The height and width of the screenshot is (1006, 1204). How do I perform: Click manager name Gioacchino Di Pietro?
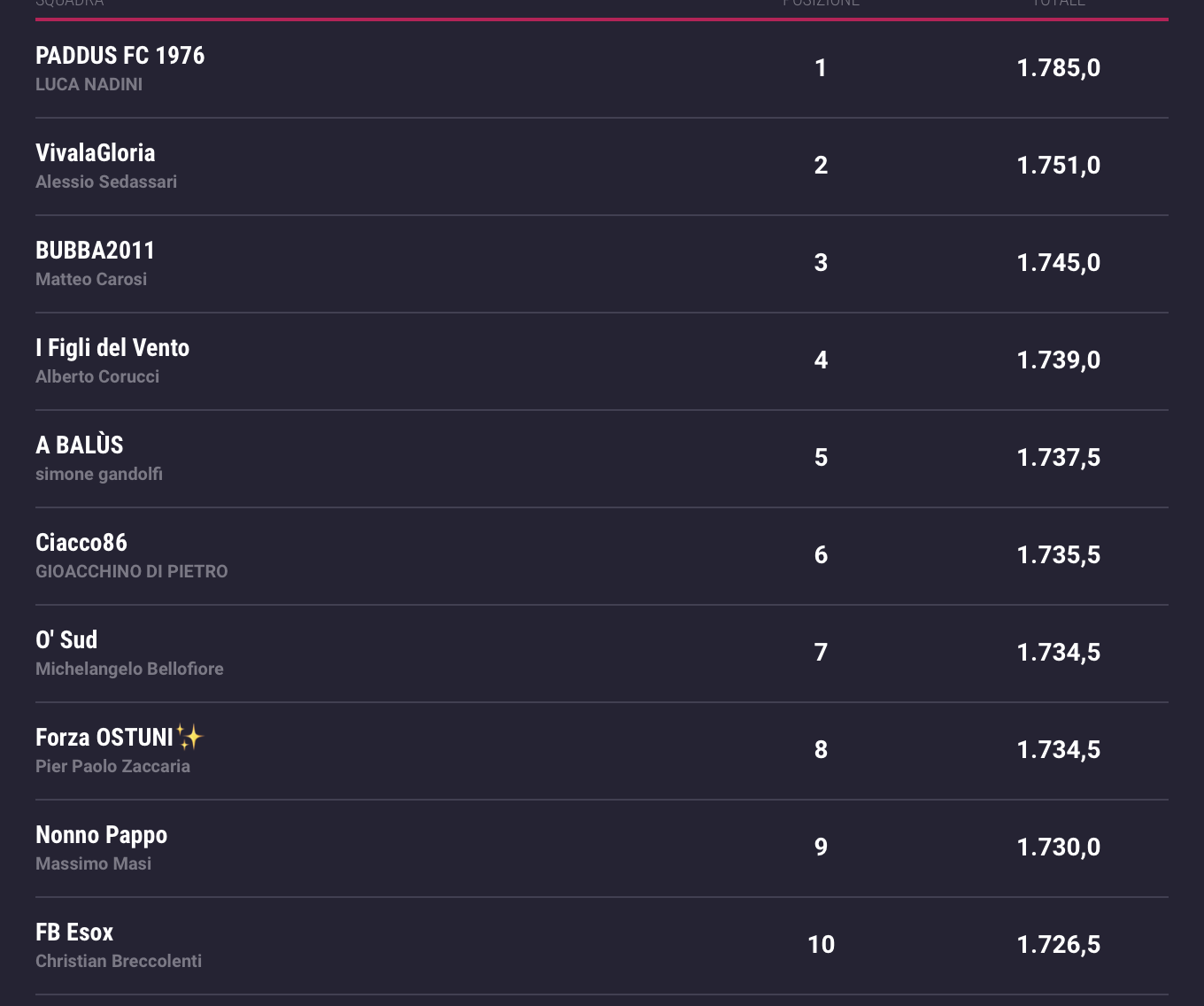[132, 572]
